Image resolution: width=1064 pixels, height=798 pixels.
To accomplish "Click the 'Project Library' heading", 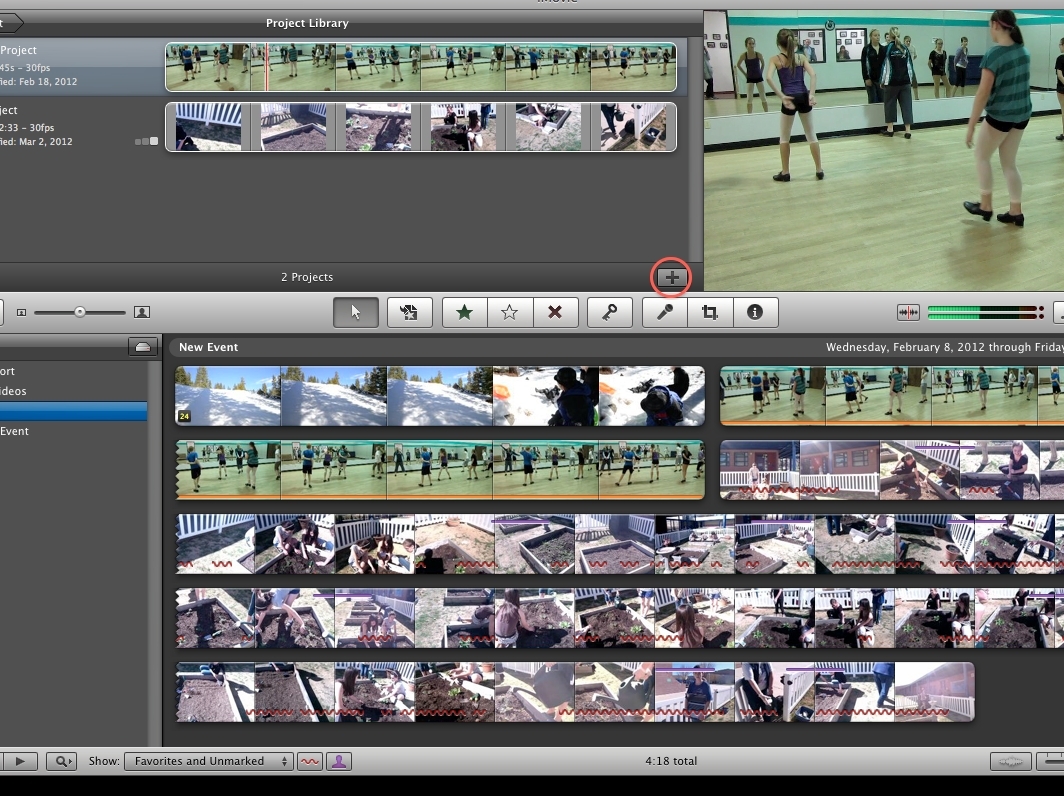I will pyautogui.click(x=307, y=23).
